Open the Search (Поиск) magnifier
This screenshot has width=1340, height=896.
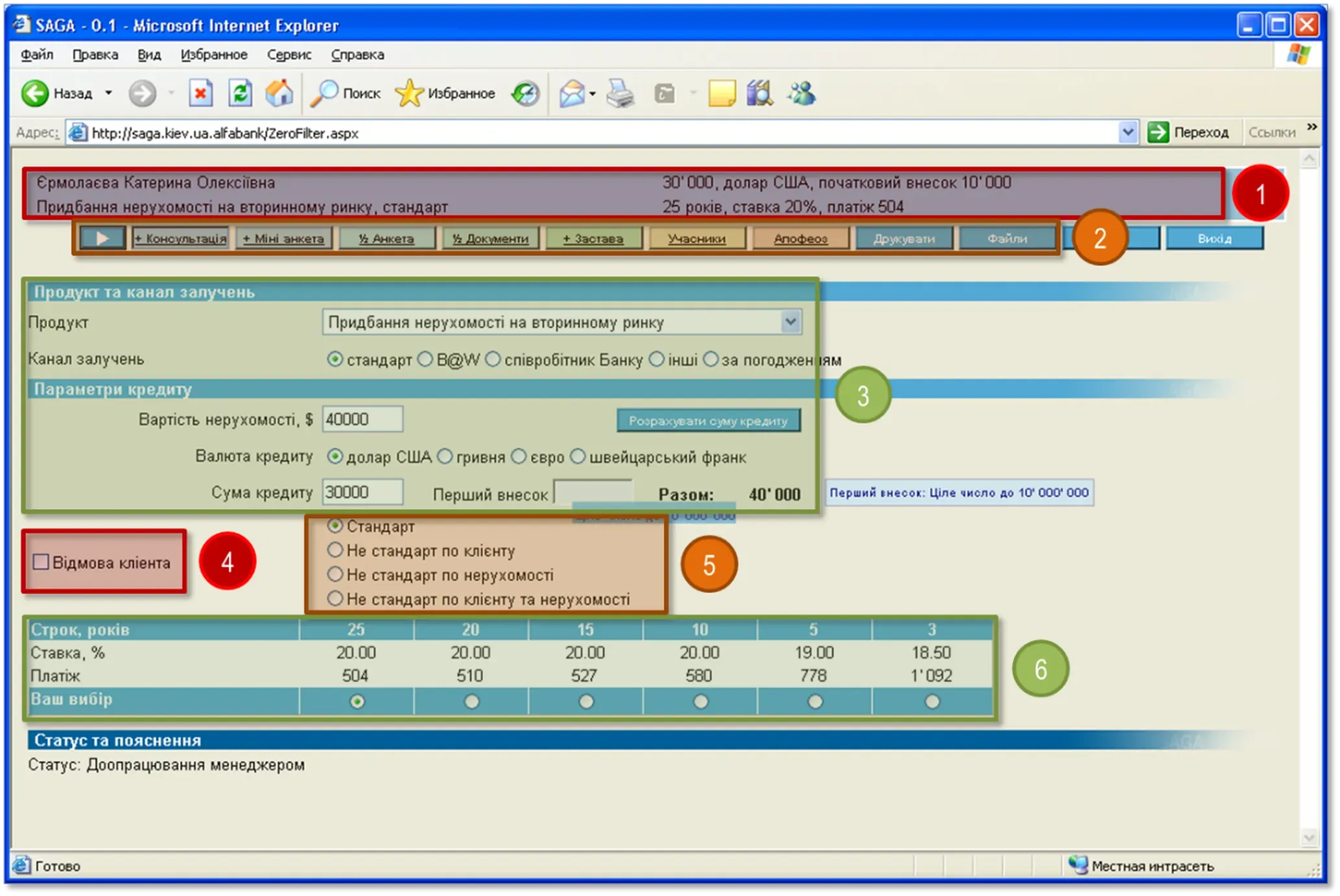click(x=324, y=93)
